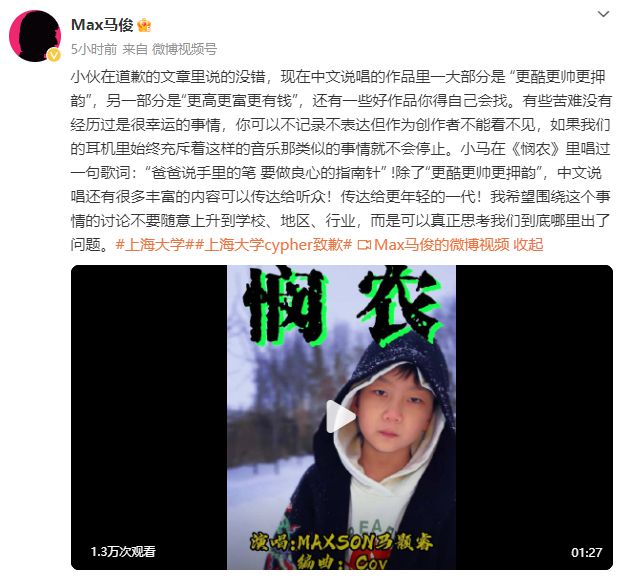Image resolution: width=631 pixels, height=583 pixels.
Task: Click the 1.3万次观看 view count
Action: [123, 552]
